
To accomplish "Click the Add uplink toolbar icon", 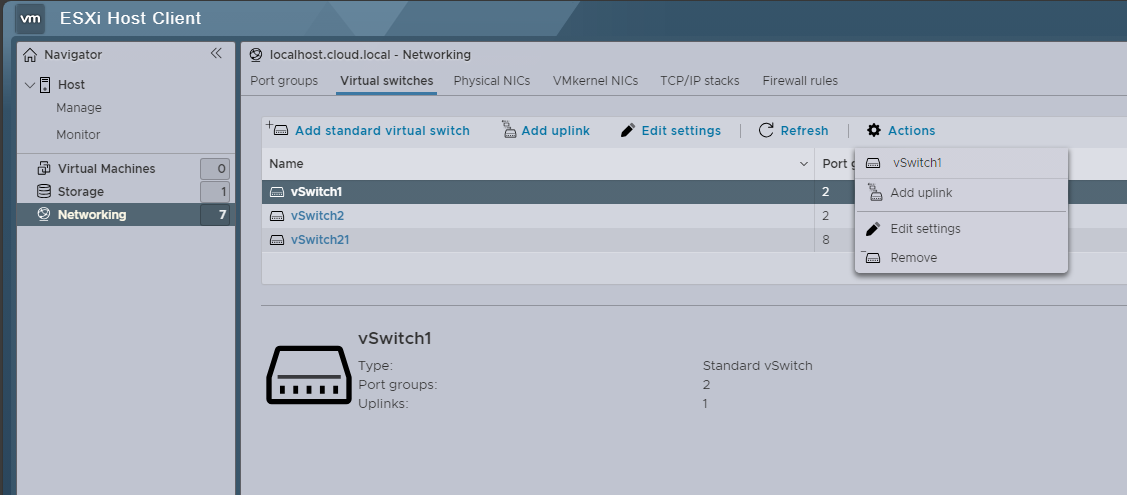I will point(509,129).
